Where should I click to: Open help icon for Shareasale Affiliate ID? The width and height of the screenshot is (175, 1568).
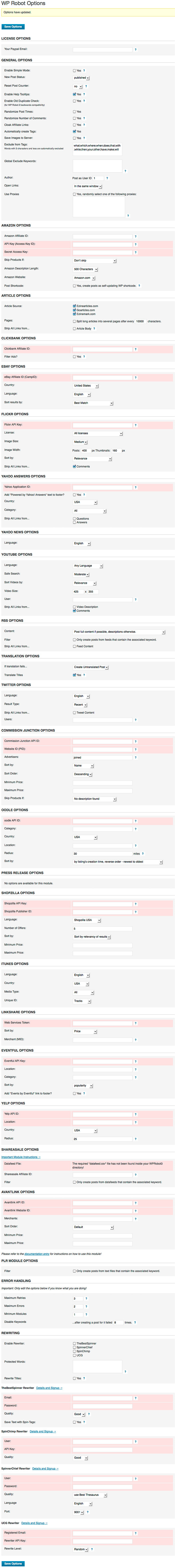(x=135, y=1175)
